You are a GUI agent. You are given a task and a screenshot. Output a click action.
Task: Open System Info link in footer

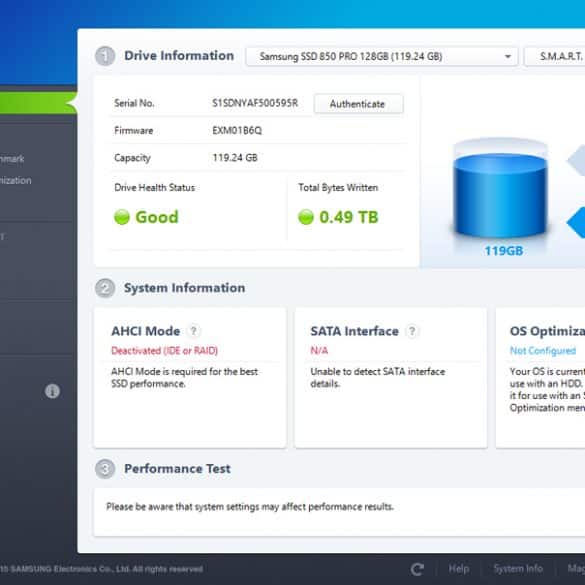point(518,569)
